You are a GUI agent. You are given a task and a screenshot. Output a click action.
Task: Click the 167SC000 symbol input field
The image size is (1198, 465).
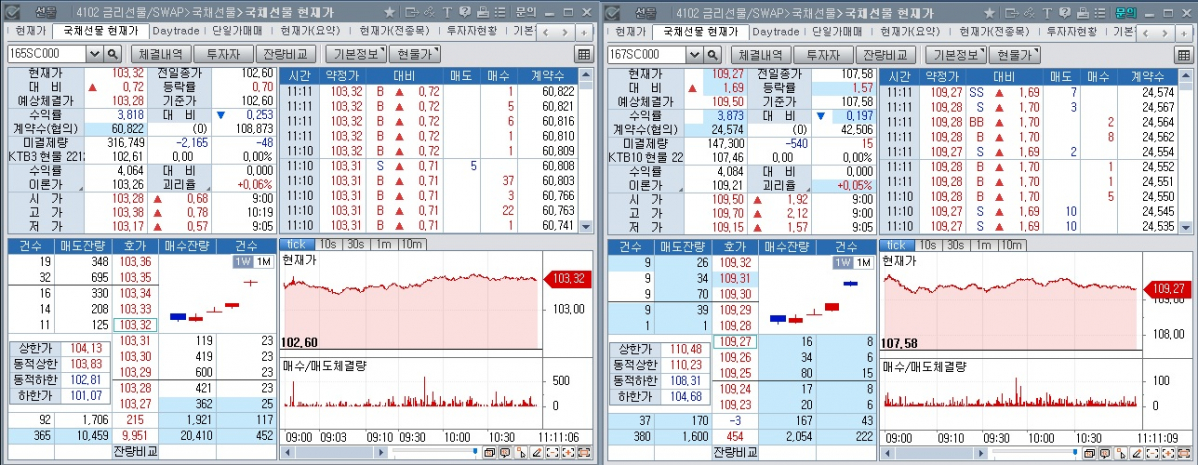point(647,54)
